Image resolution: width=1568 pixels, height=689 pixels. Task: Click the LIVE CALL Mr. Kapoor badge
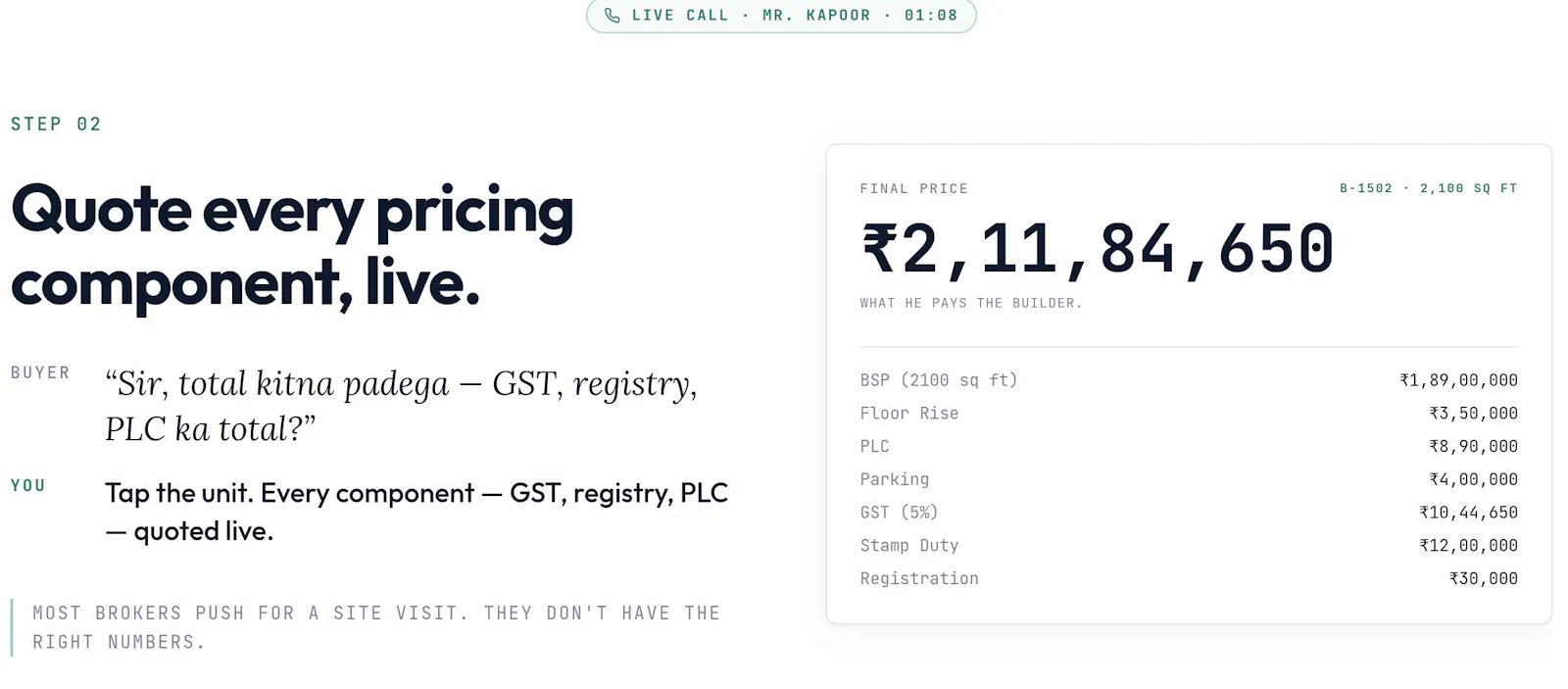(781, 16)
